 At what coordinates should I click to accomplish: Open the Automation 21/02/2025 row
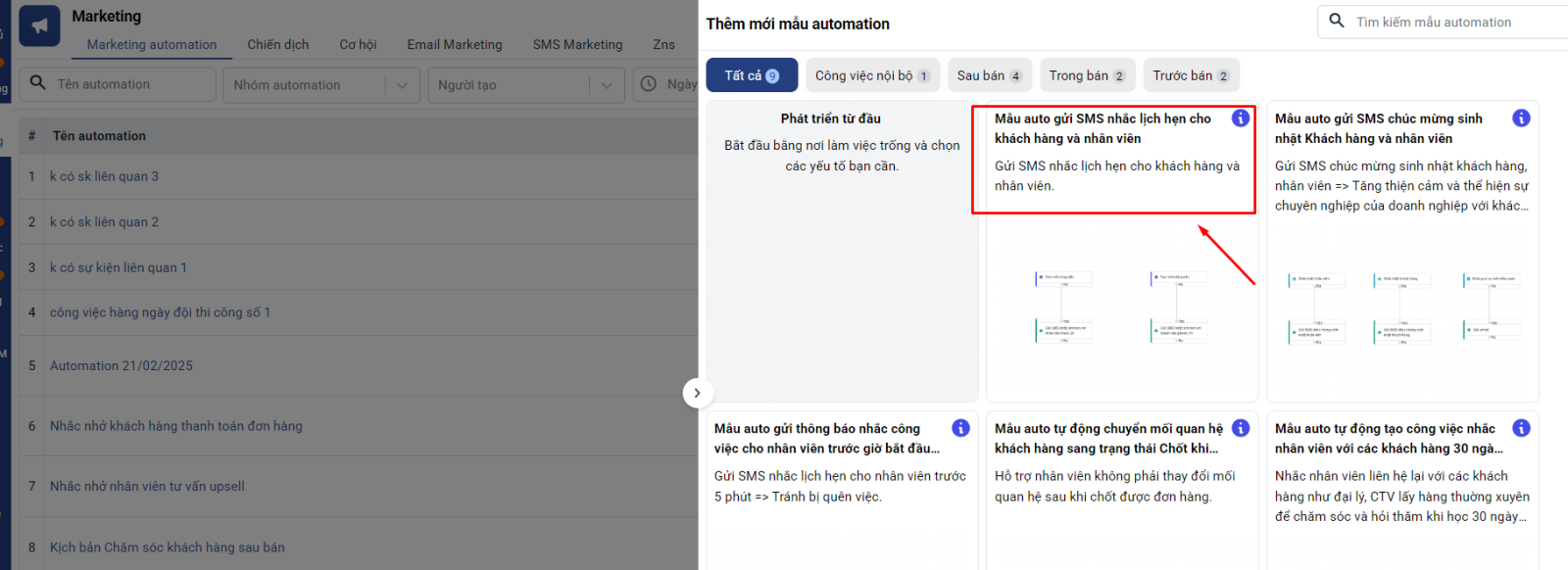(122, 365)
